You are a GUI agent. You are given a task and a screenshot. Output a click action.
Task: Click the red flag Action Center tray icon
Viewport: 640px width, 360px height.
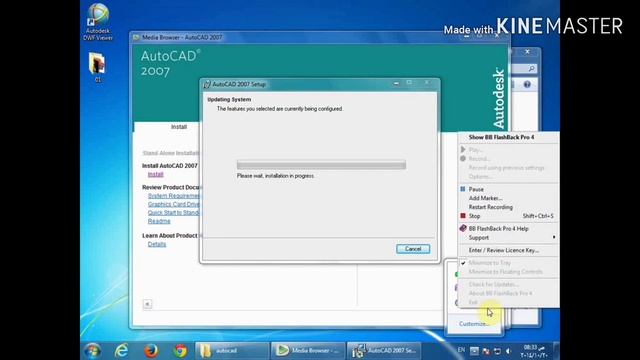click(x=486, y=351)
